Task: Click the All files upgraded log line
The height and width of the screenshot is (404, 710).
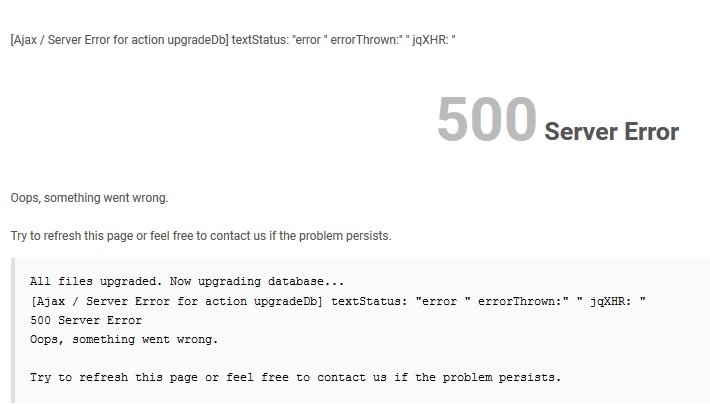Action: click(x=187, y=281)
